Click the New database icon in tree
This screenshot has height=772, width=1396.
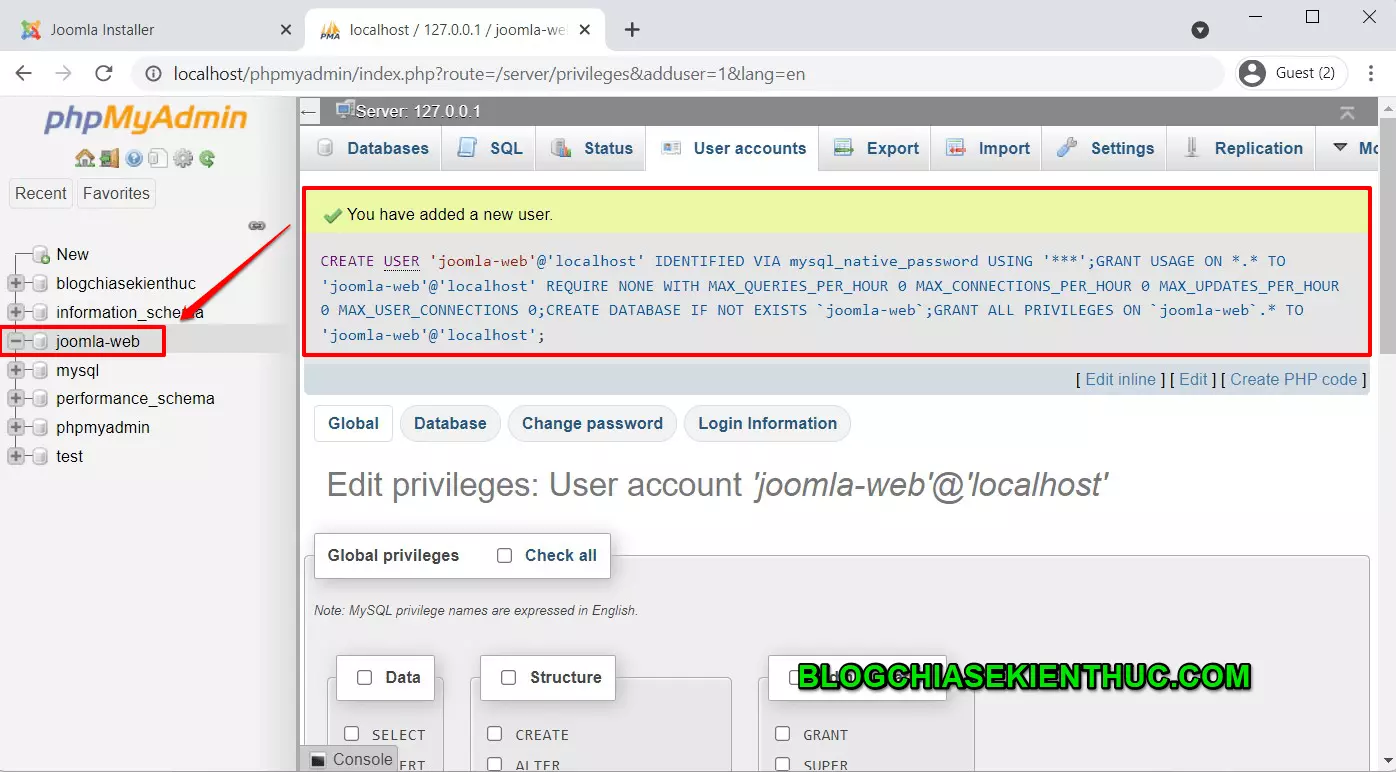pos(41,255)
